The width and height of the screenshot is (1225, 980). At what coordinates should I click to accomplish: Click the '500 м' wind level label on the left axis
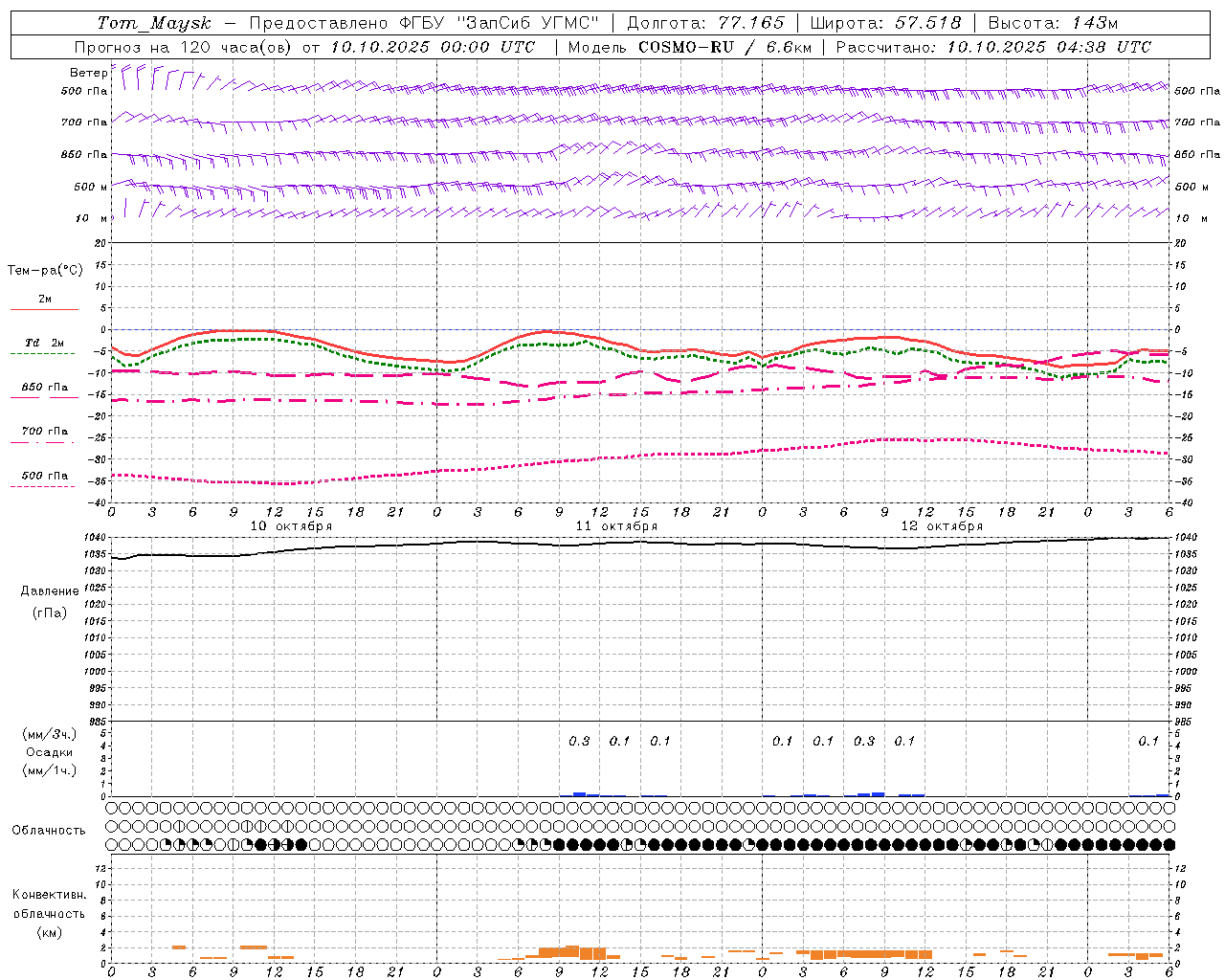point(91,187)
